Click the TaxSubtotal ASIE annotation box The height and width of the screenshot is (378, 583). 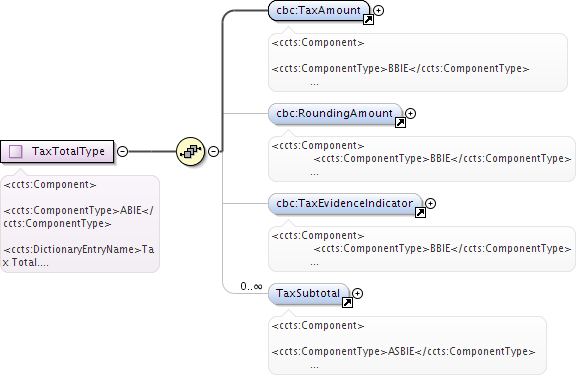[x=408, y=345]
